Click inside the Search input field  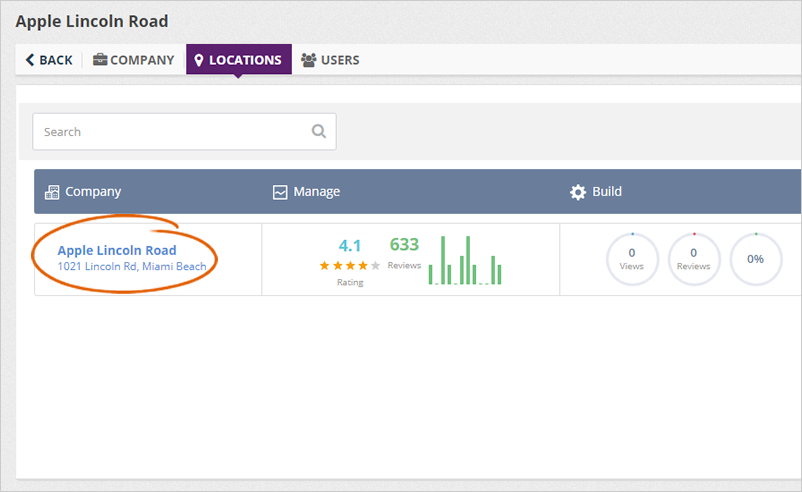pos(170,131)
